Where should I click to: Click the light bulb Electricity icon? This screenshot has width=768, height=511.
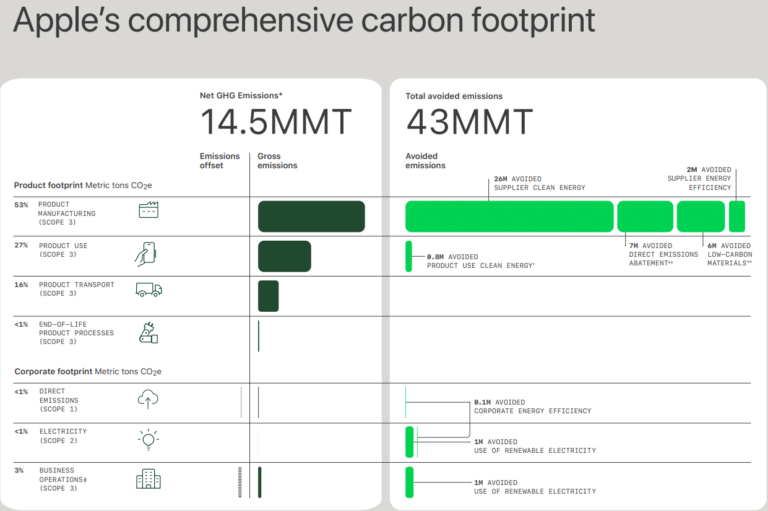click(x=148, y=439)
